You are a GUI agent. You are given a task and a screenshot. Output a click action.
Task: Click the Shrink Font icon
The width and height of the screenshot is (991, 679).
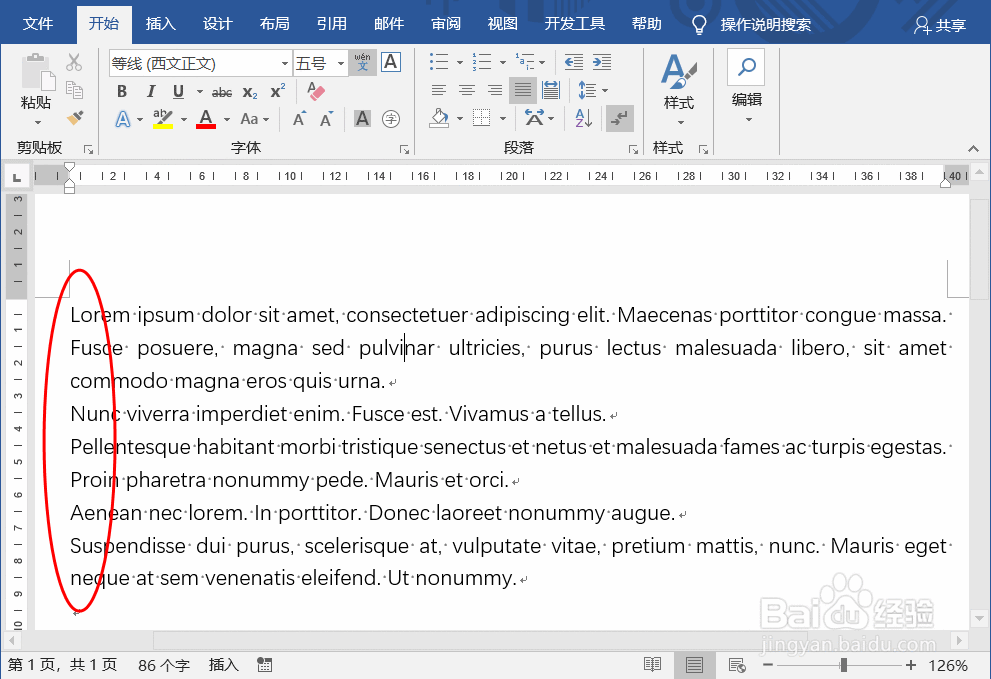point(326,119)
